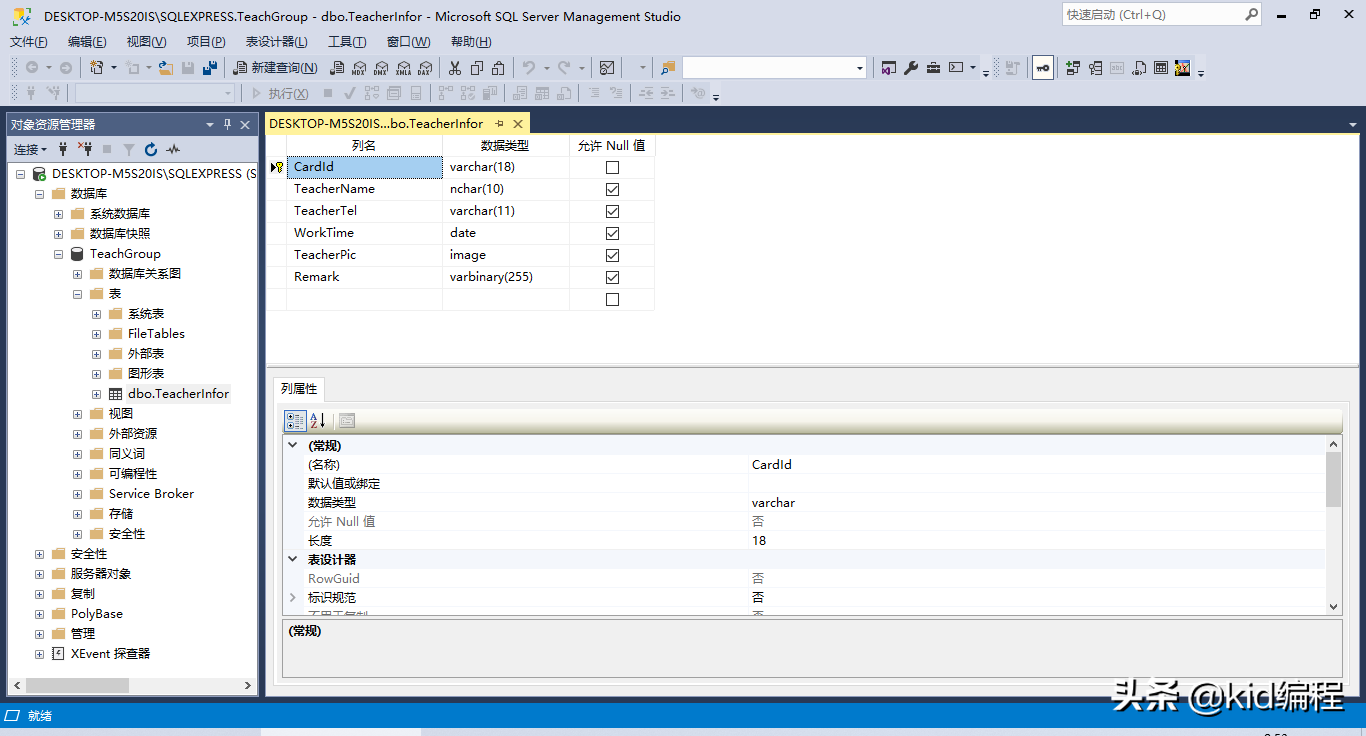The height and width of the screenshot is (736, 1366).
Task: Collapse the TeachGroup database node
Action: [59, 254]
